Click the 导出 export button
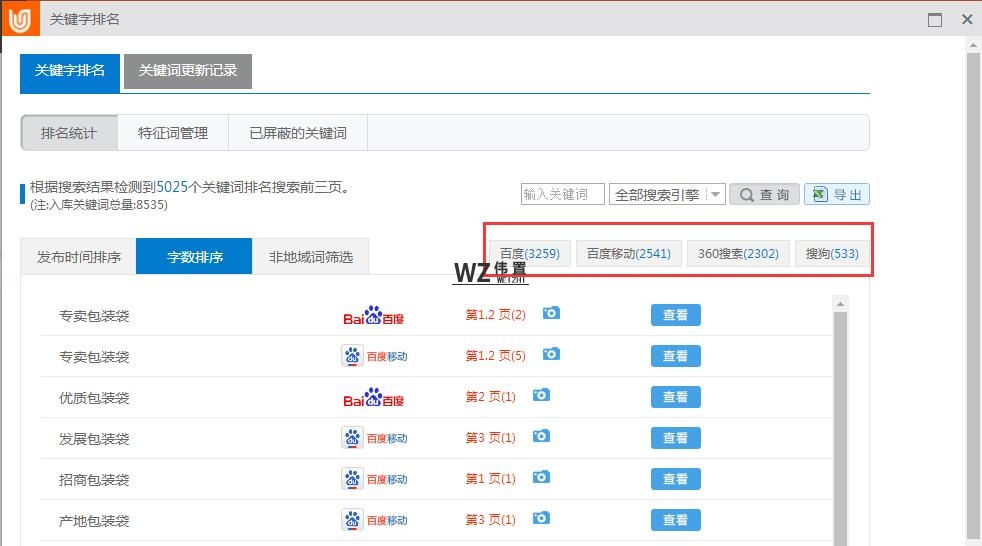Image resolution: width=982 pixels, height=546 pixels. [837, 195]
